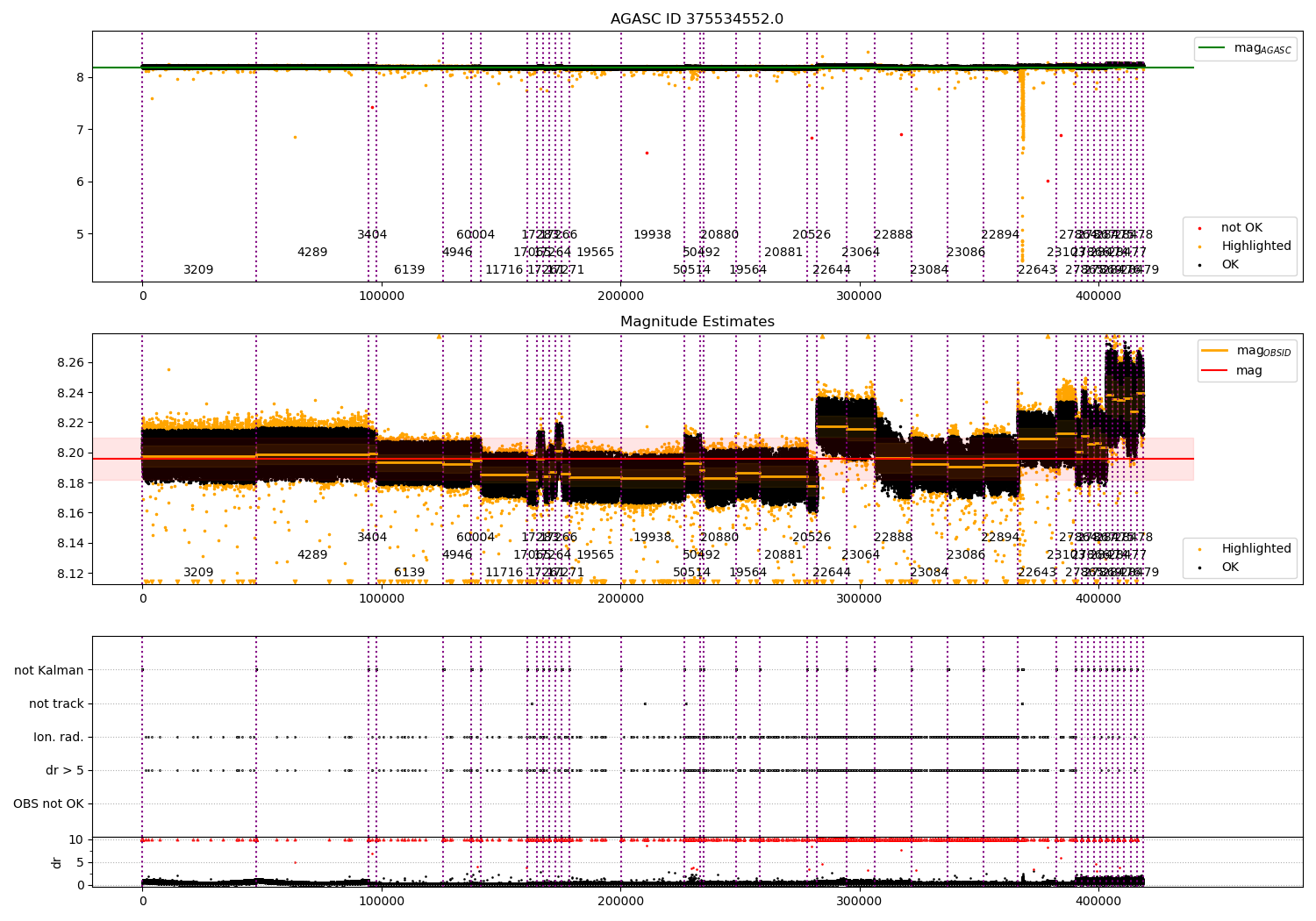Select the 'not OK' red legend entry
Screen dimensions: 1316x921
1230,228
